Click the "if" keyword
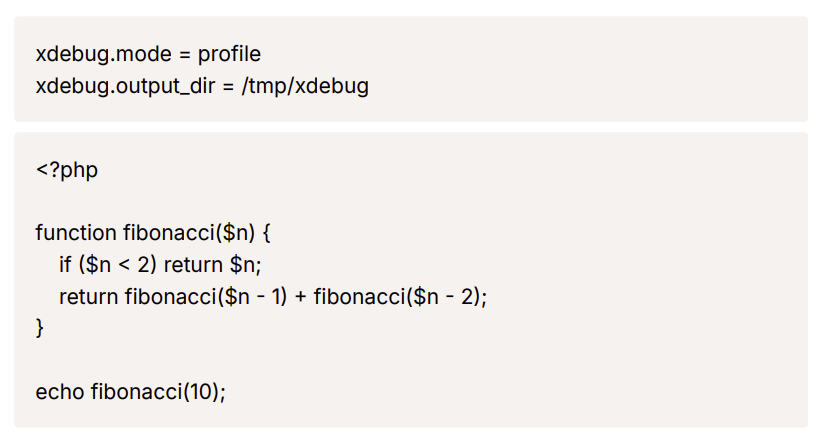Screen dimensions: 824x446 pos(65,264)
